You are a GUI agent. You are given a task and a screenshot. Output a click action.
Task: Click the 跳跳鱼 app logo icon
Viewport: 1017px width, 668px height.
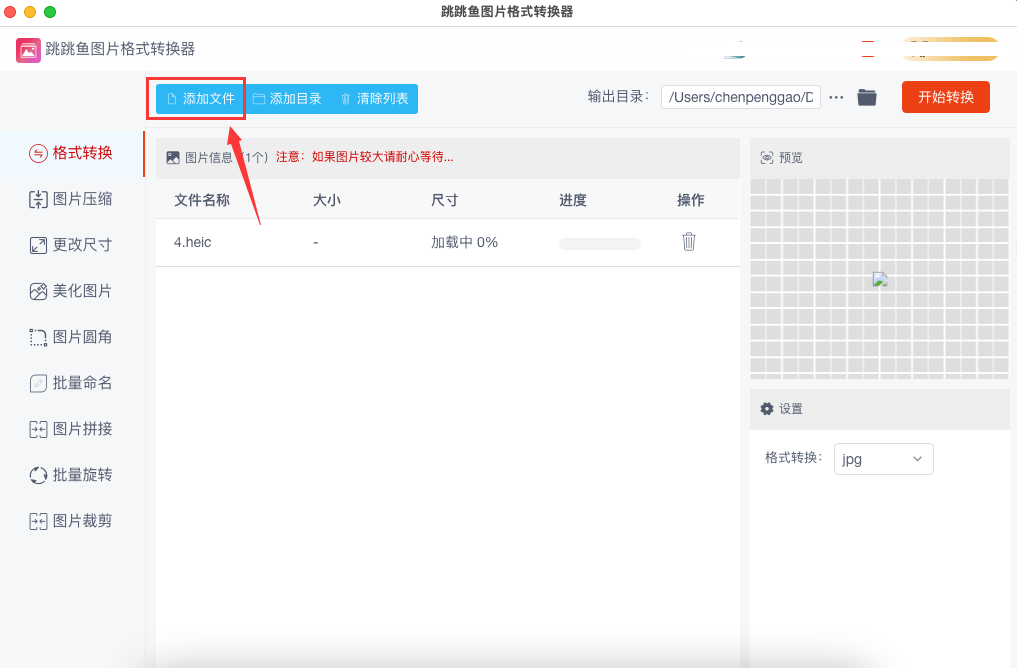click(x=28, y=49)
